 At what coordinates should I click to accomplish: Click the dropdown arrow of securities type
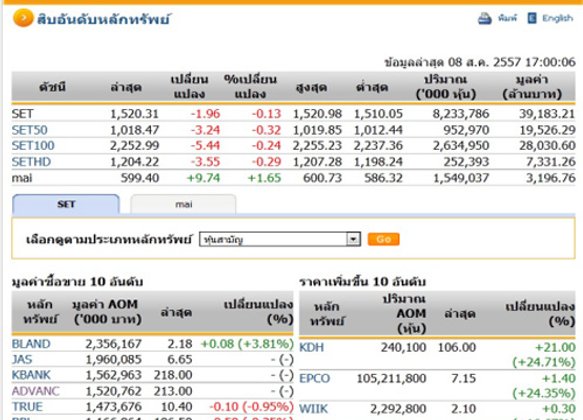[353, 239]
